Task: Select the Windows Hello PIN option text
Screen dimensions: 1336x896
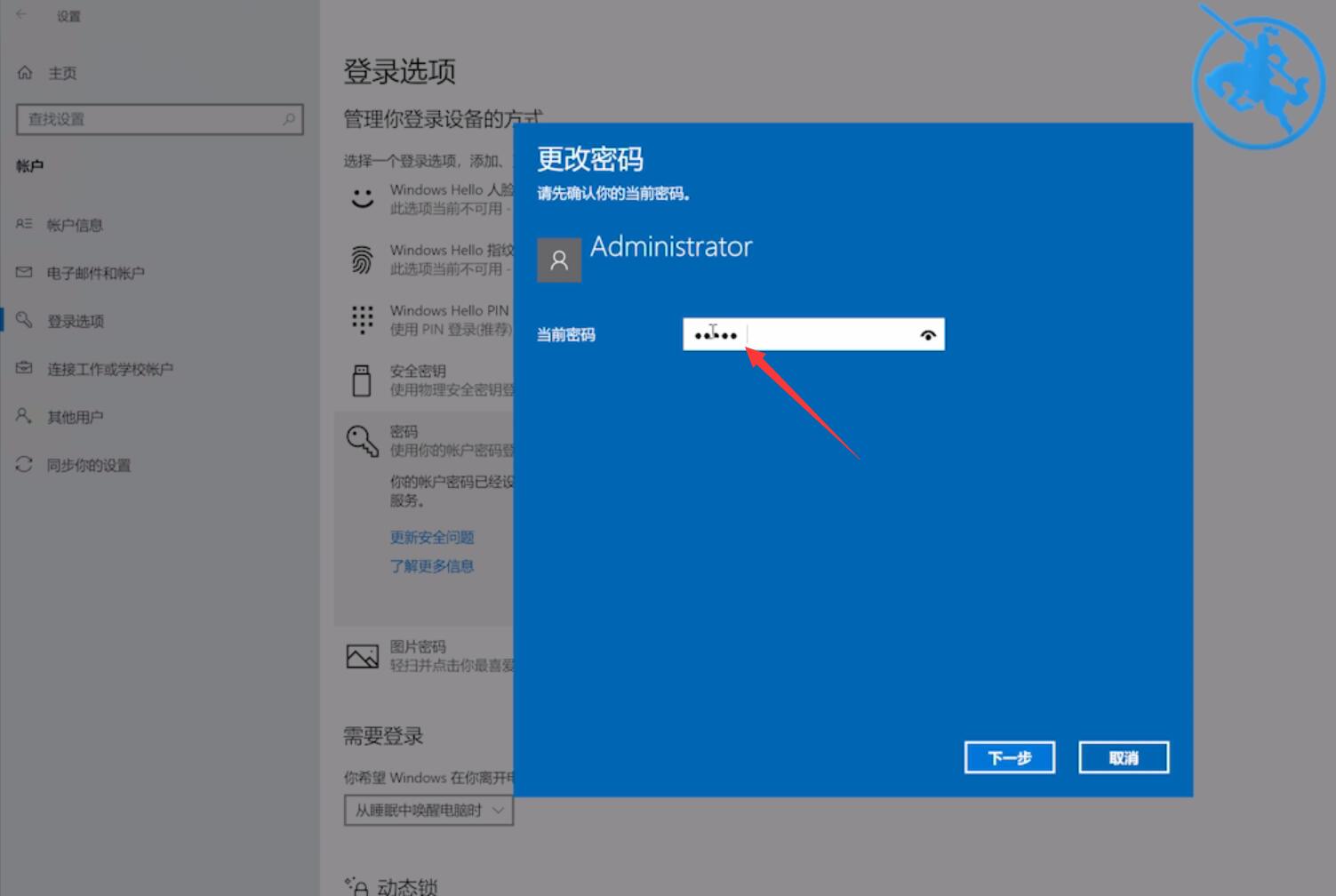Action: 449,310
